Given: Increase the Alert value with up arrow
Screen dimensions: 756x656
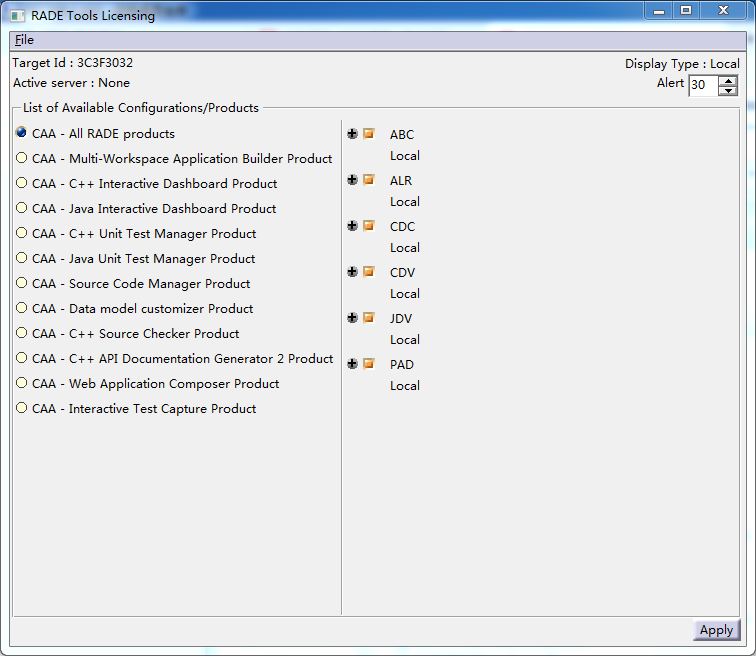Looking at the screenshot, I should tap(728, 80).
